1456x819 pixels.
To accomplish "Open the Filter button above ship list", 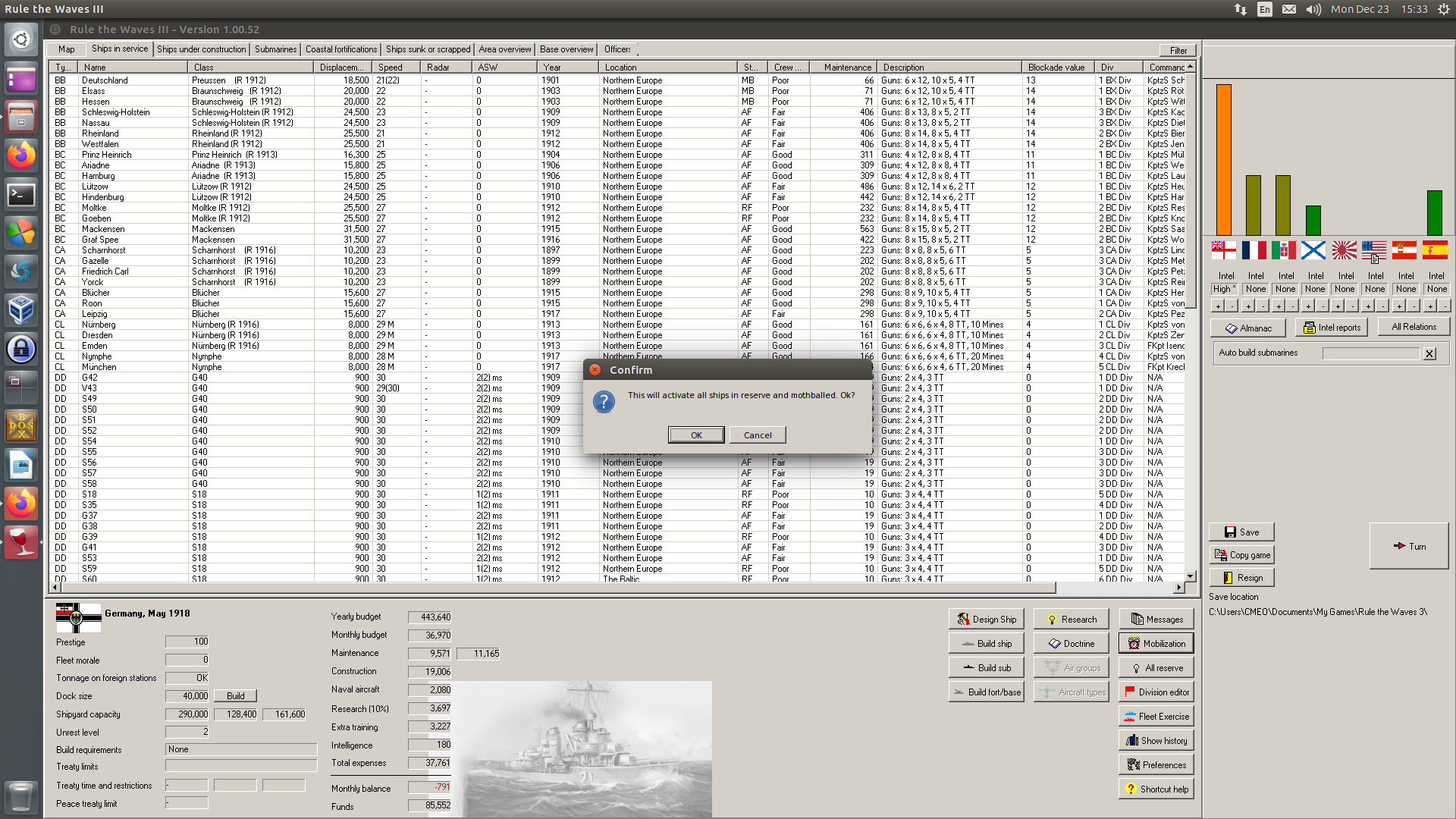I will point(1178,50).
